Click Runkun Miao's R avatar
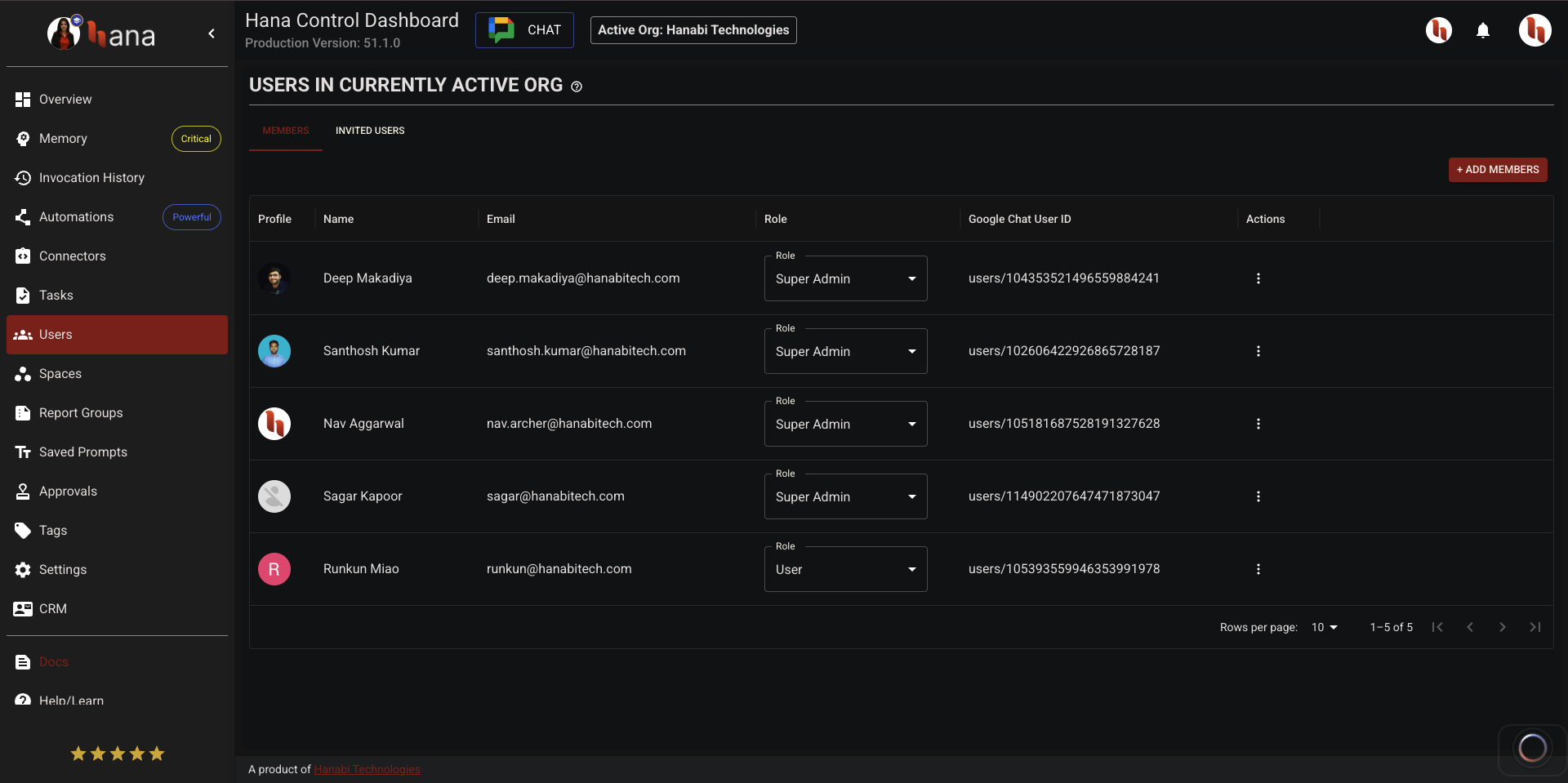This screenshot has width=1568, height=783. click(274, 569)
